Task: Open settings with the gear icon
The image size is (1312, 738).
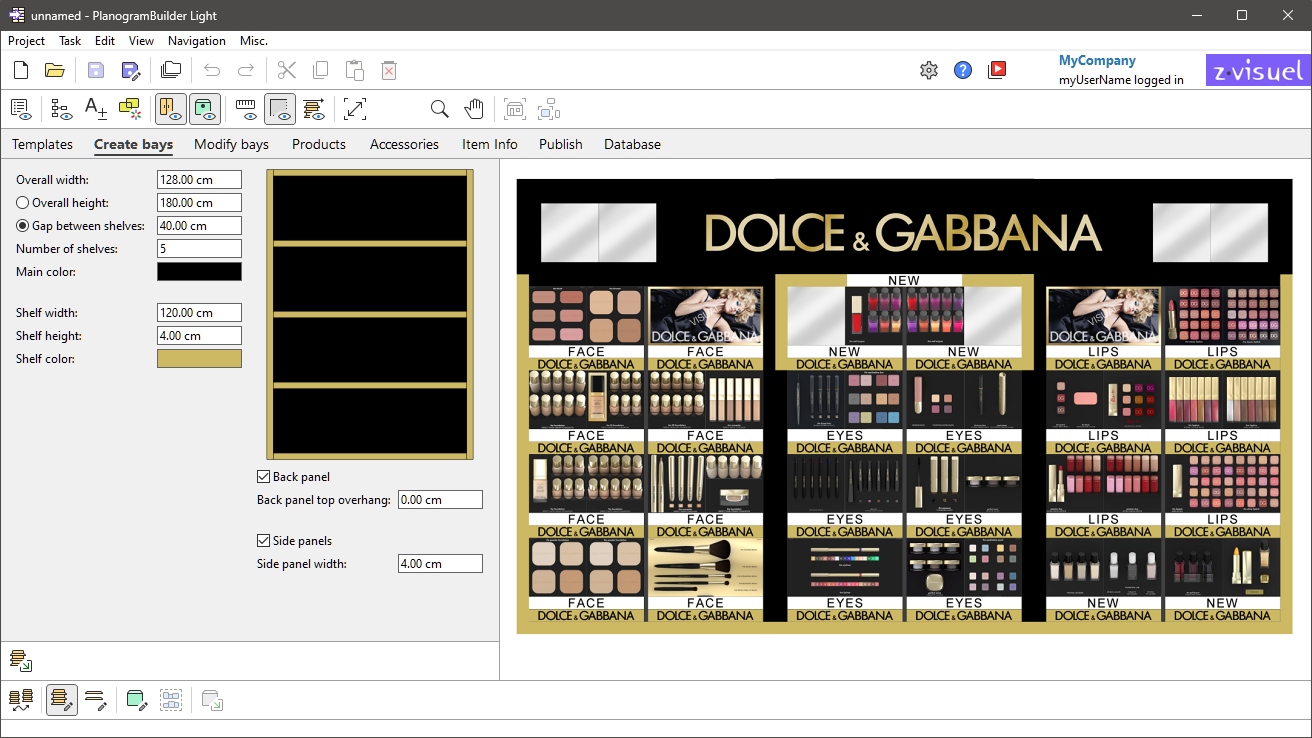Action: tap(929, 70)
